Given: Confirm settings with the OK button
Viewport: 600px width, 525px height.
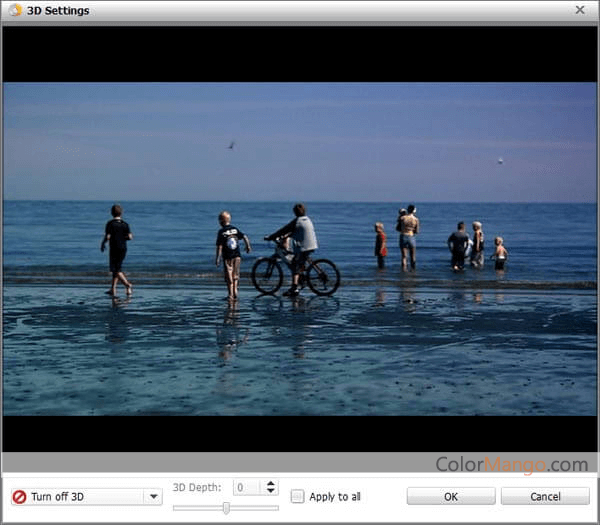Looking at the screenshot, I should tap(451, 496).
